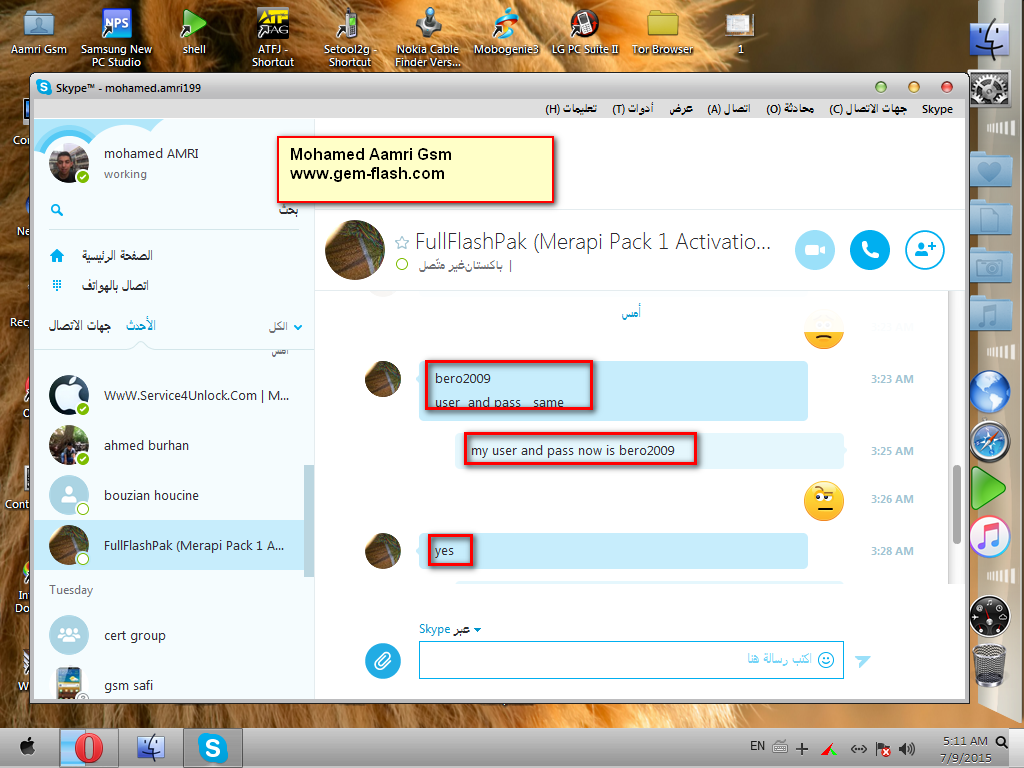This screenshot has width=1024, height=768.
Task: Switch to the contacts tab جهات الاتصال
Action: 80,326
